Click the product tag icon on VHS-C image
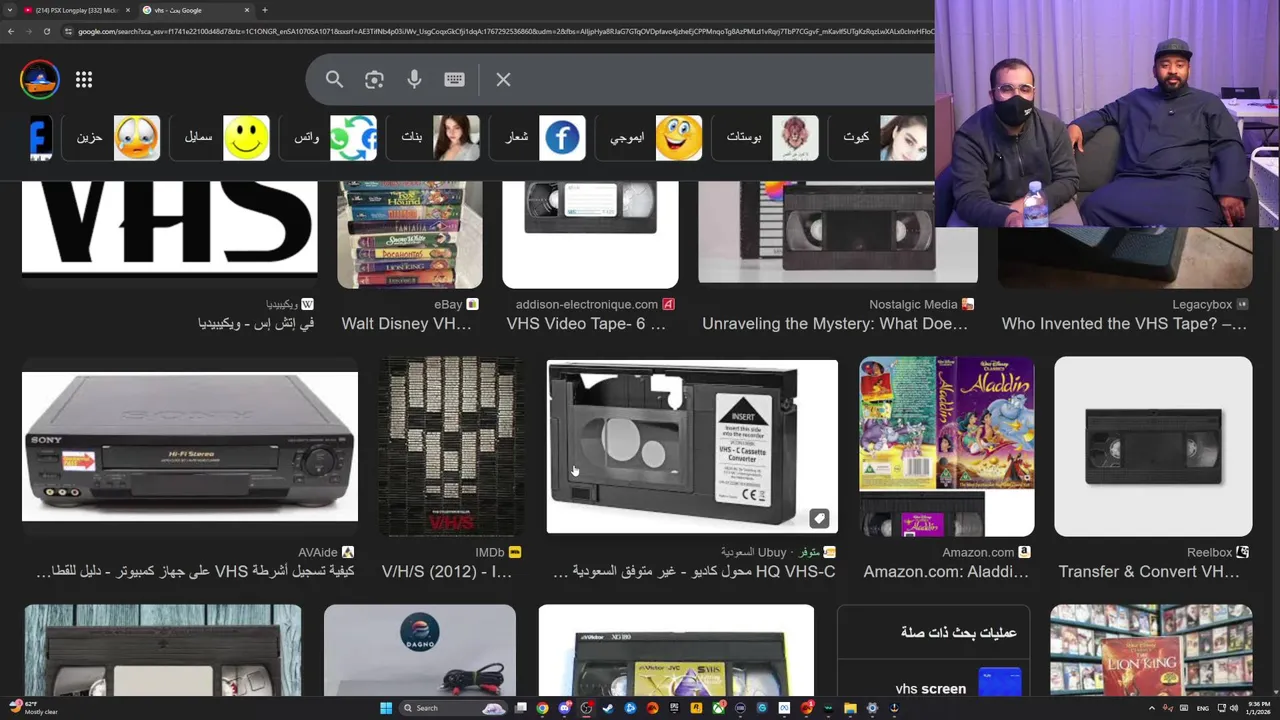 click(x=819, y=518)
